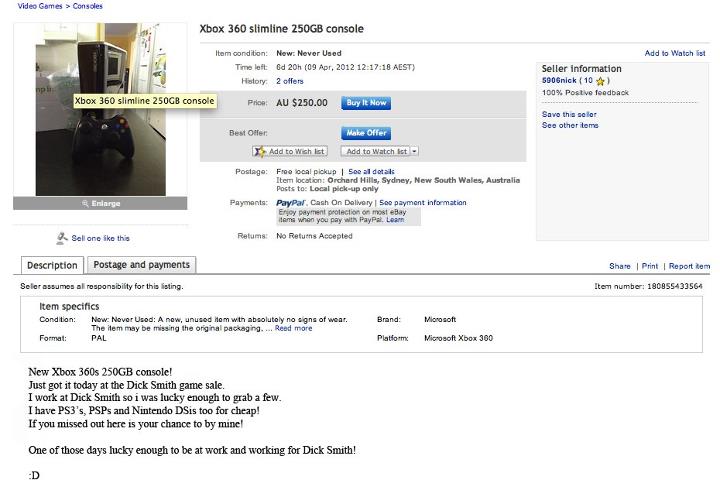The width and height of the screenshot is (720, 480).
Task: Open seller profile 5906nick
Action: 560,81
